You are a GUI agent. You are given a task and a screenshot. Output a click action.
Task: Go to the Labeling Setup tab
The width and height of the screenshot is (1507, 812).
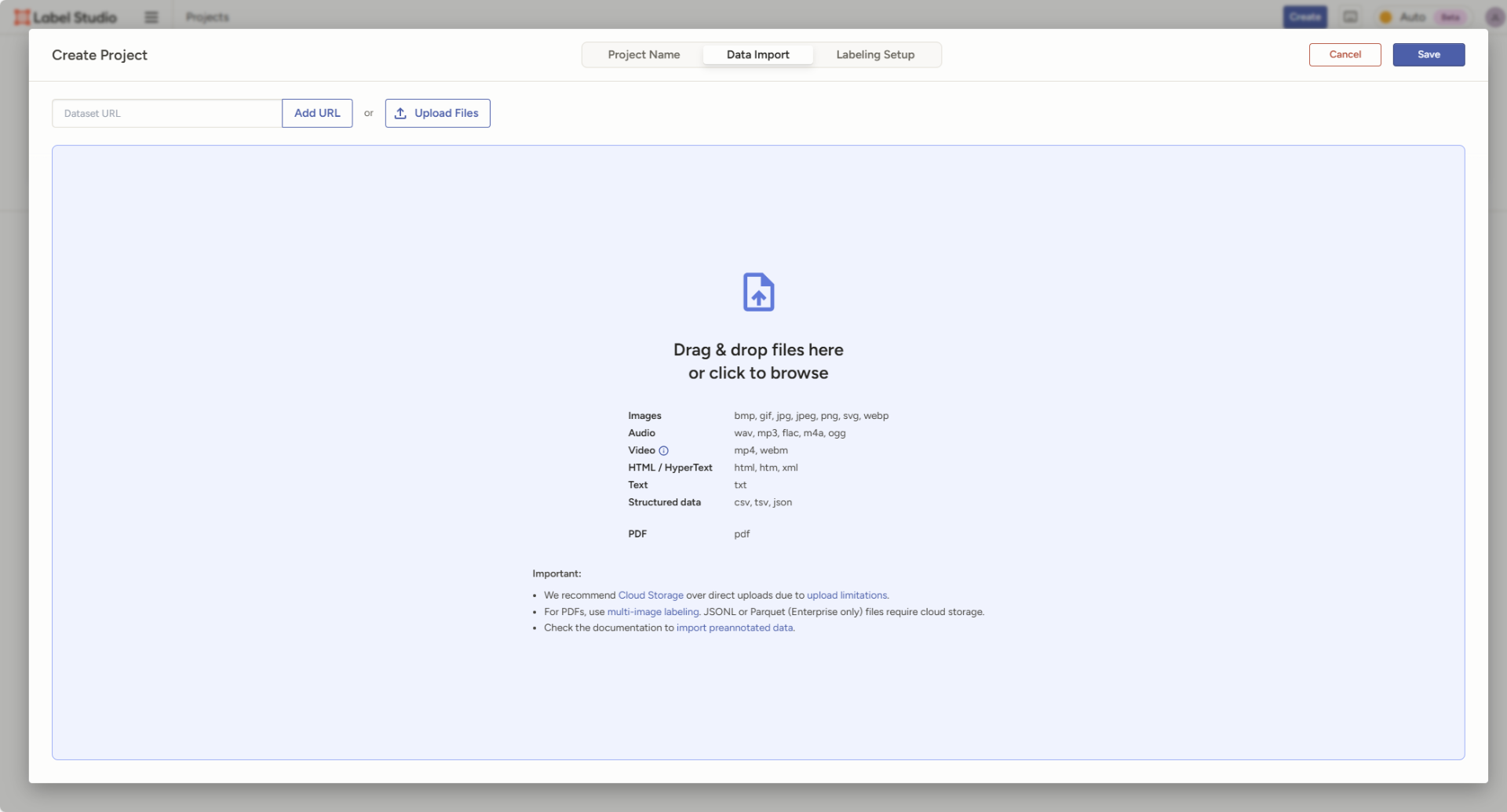875,55
